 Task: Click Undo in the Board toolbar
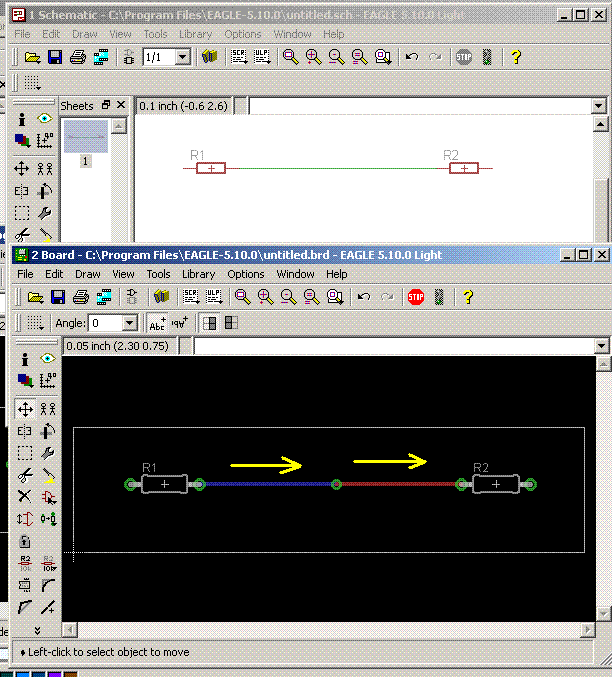point(364,297)
